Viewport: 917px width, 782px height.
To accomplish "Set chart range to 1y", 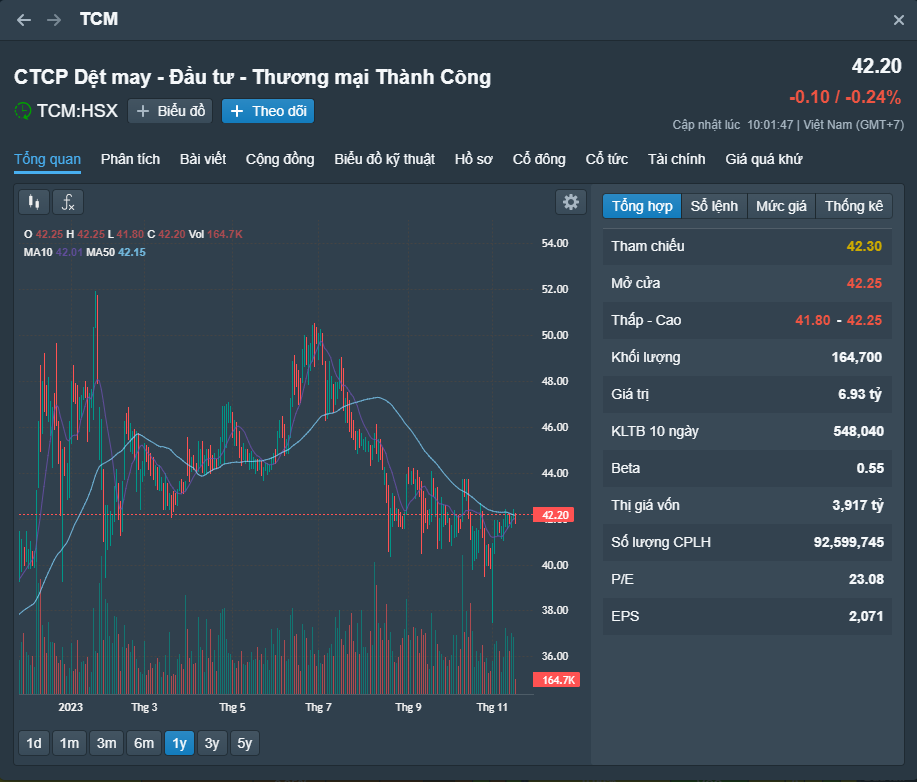I will 180,743.
